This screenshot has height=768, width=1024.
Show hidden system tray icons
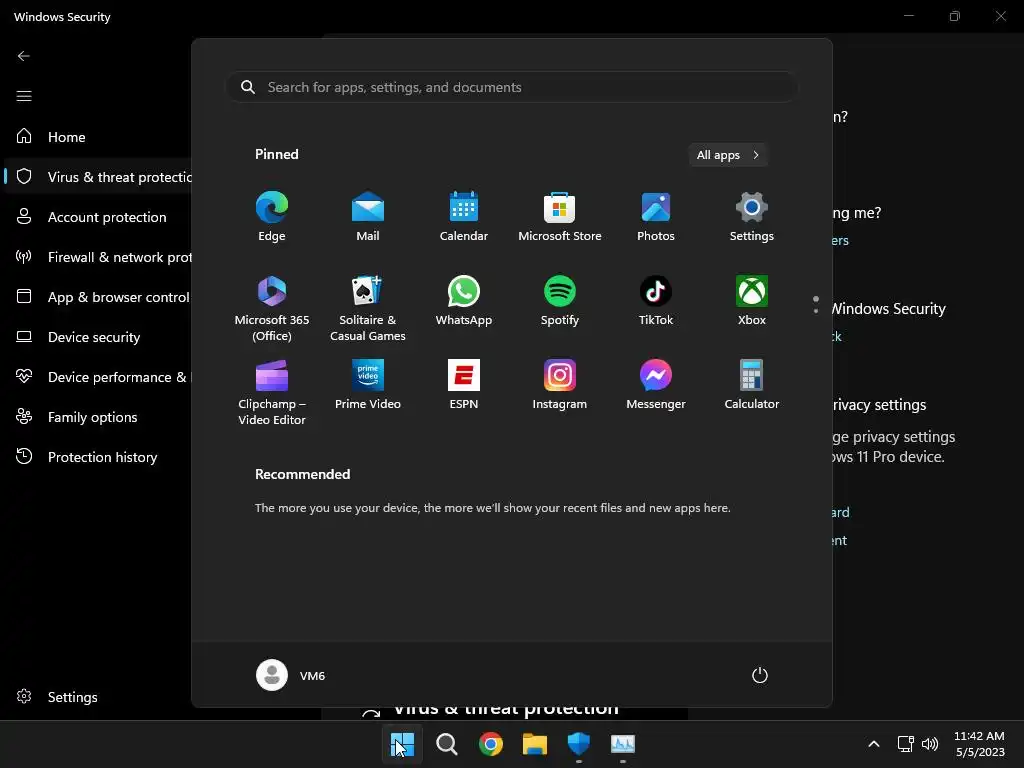(x=874, y=744)
